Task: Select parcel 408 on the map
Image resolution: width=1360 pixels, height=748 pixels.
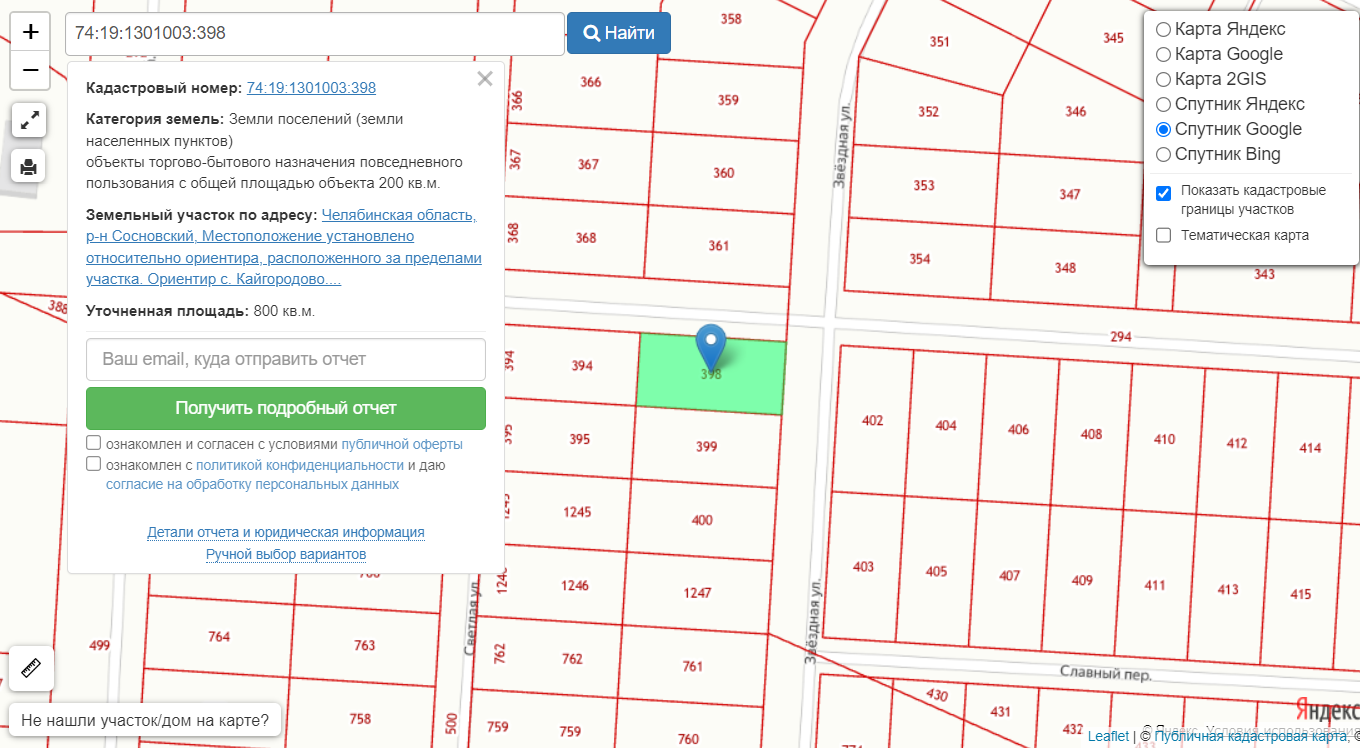Action: click(x=1092, y=434)
